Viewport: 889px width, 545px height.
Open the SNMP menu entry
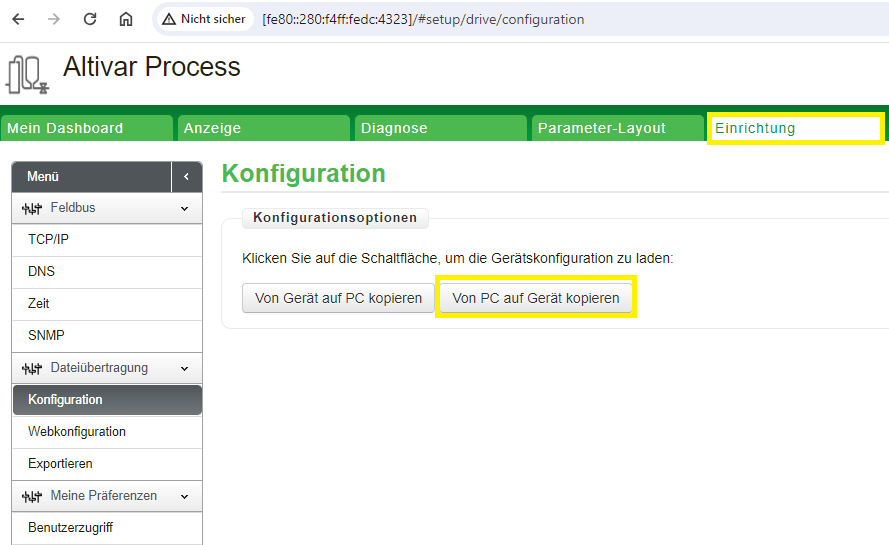click(107, 336)
